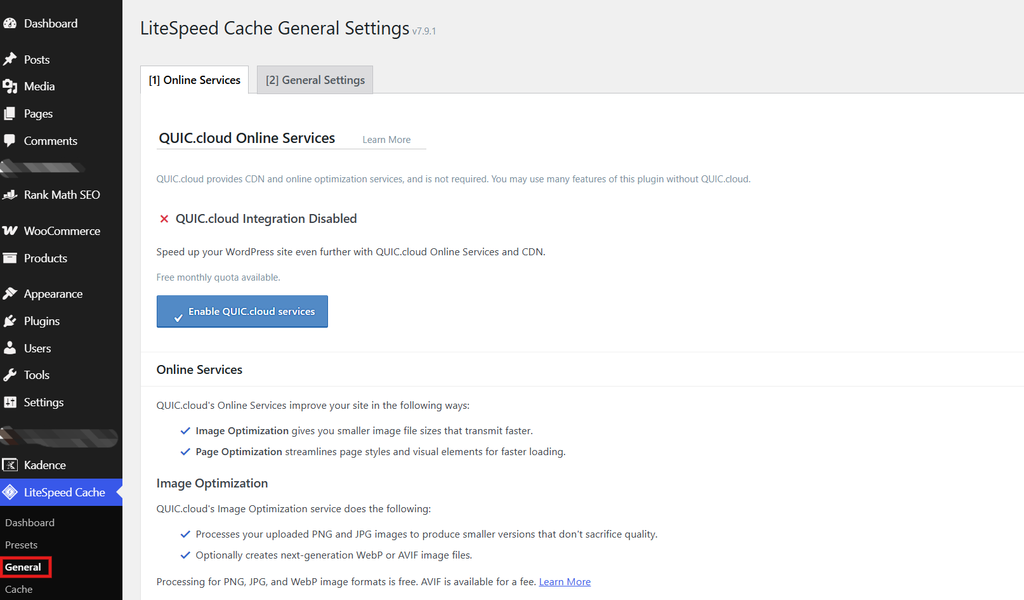Viewport: 1024px width, 600px height.
Task: Click the Kadence logo icon
Action: click(9, 465)
